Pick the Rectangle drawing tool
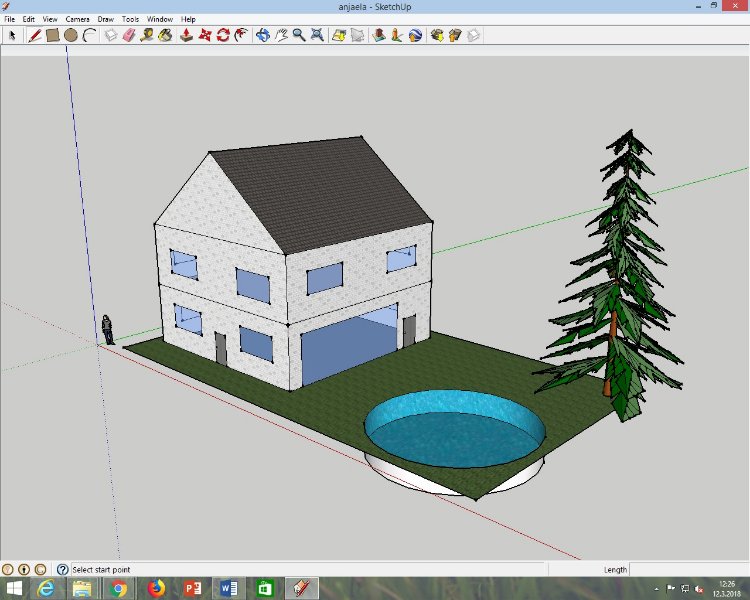The height and width of the screenshot is (600, 750). (x=52, y=35)
